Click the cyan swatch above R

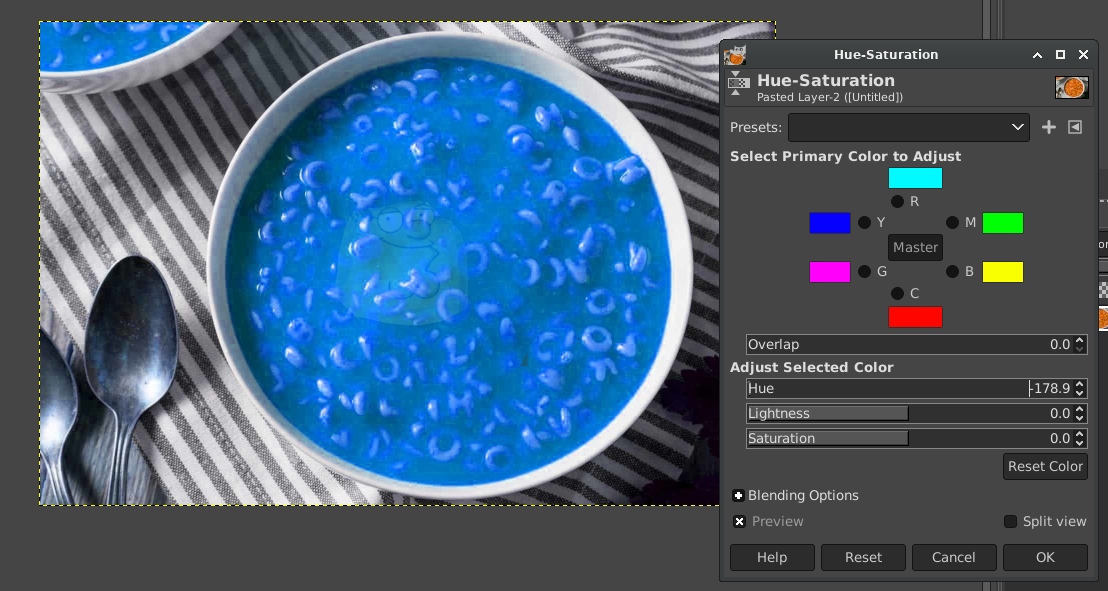915,178
